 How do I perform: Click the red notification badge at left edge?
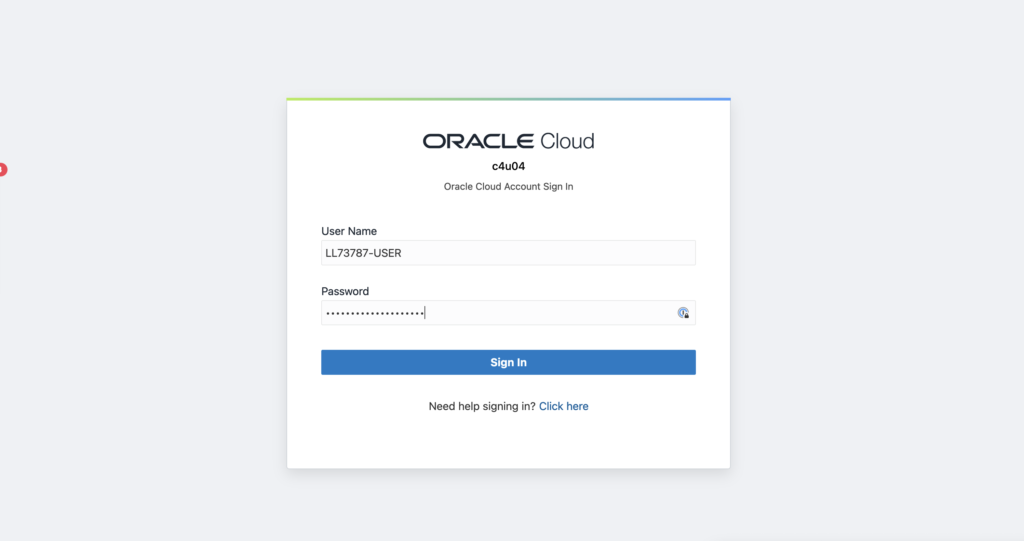pyautogui.click(x=3, y=170)
